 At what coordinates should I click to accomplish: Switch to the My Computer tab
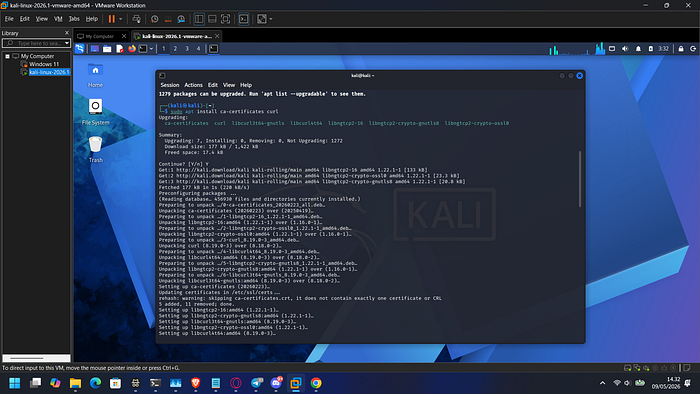(100, 36)
